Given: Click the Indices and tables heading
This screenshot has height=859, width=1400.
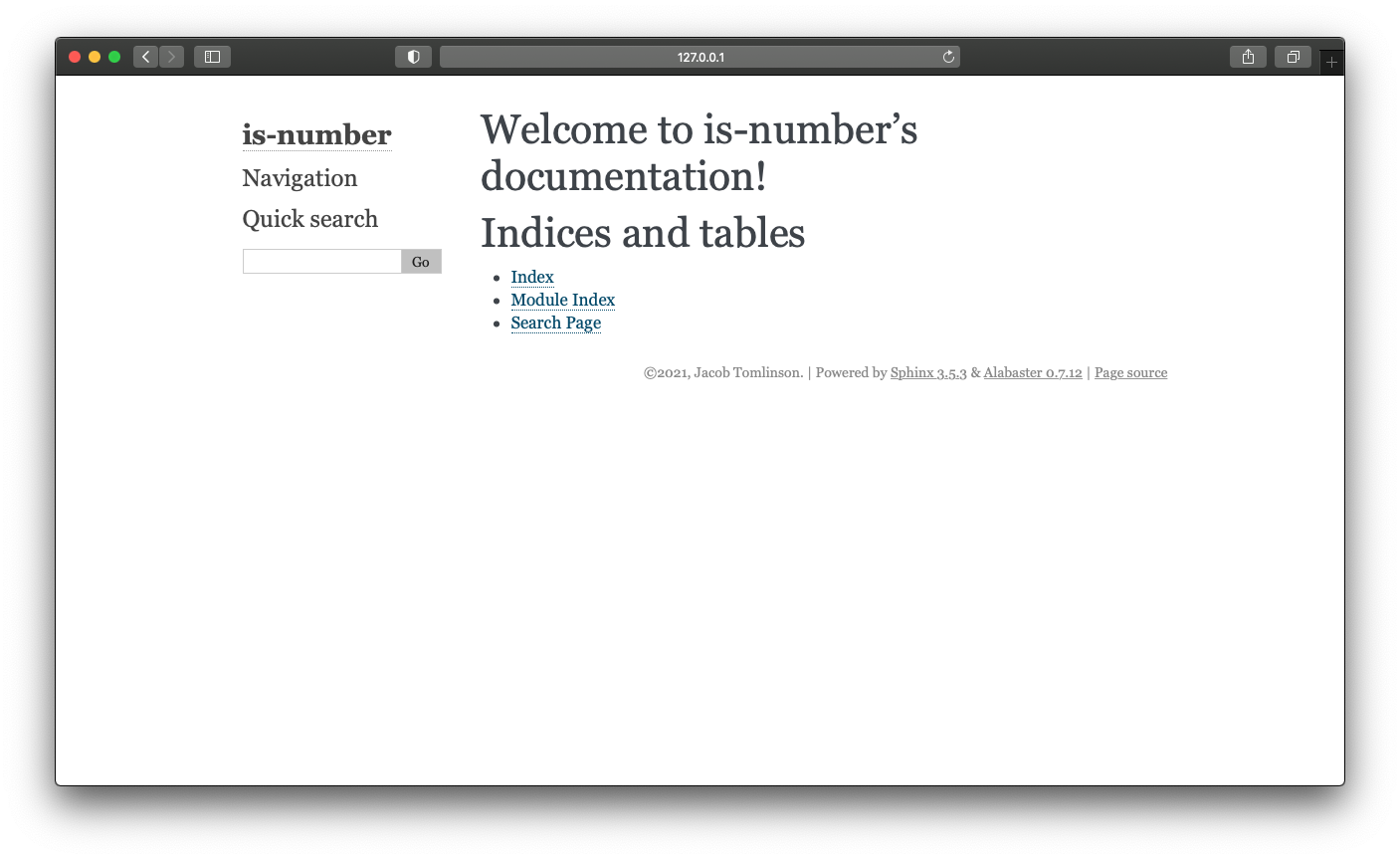Looking at the screenshot, I should click(642, 233).
